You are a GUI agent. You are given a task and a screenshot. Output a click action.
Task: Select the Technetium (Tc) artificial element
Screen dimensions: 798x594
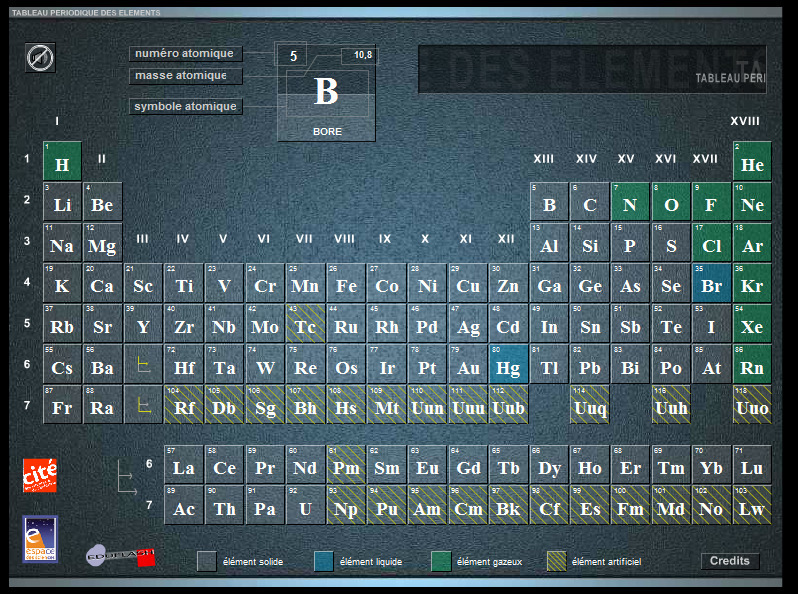[305, 325]
